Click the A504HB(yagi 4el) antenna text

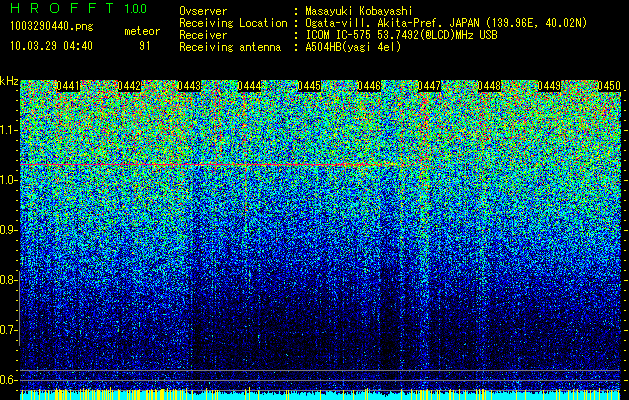click(353, 47)
